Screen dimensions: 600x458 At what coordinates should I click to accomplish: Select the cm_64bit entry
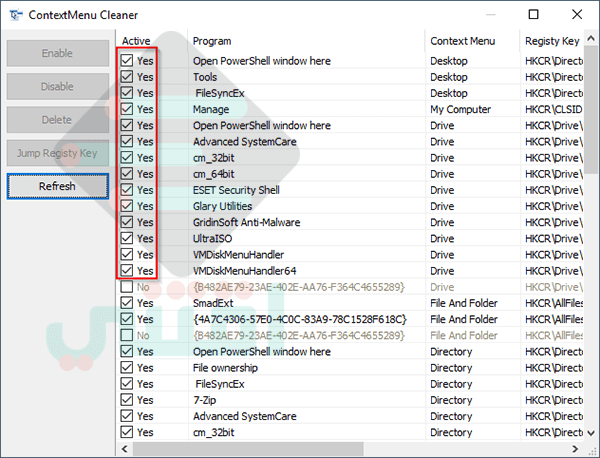point(214,174)
